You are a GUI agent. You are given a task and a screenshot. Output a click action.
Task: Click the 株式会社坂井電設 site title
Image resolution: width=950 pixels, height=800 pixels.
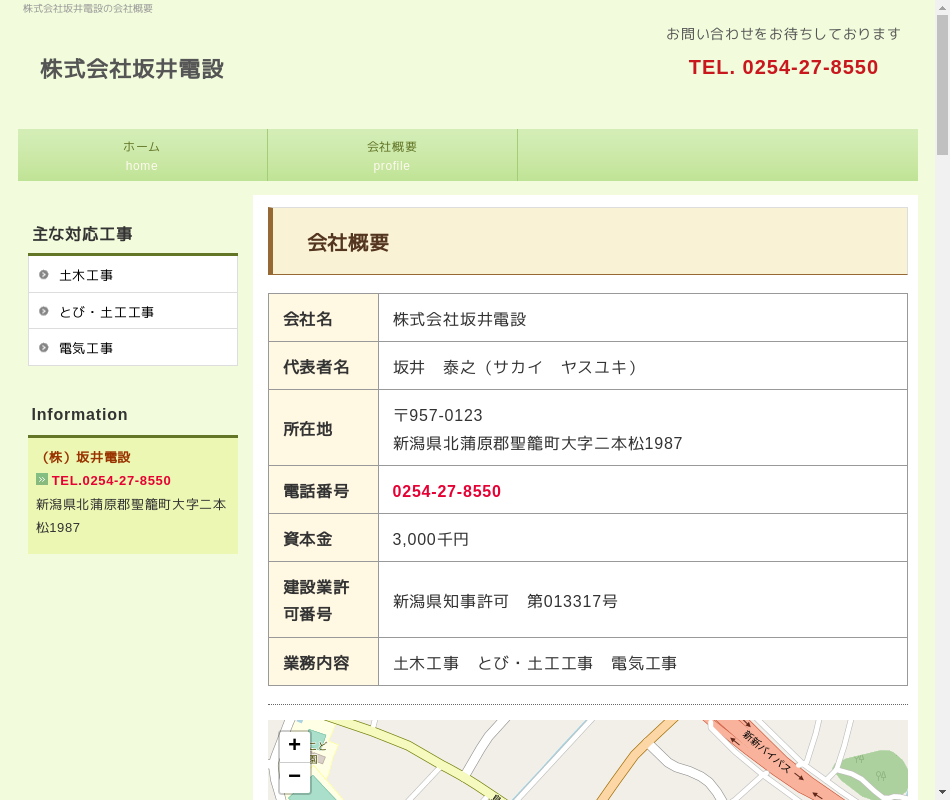pyautogui.click(x=132, y=69)
